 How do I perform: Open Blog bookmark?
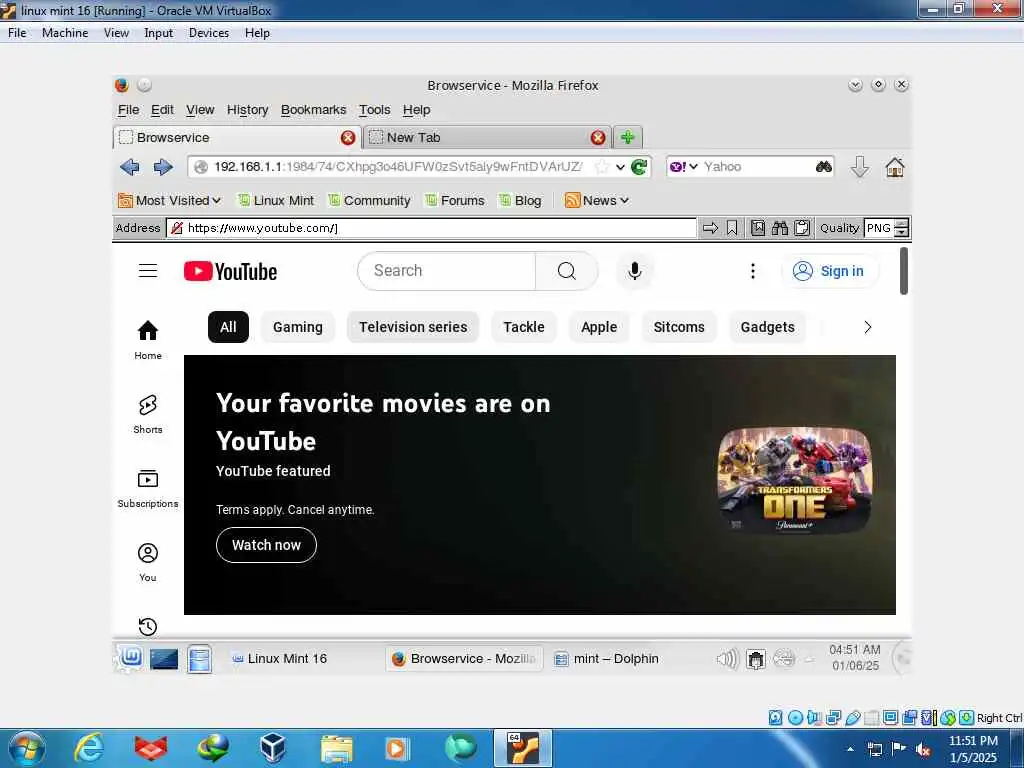click(x=520, y=200)
